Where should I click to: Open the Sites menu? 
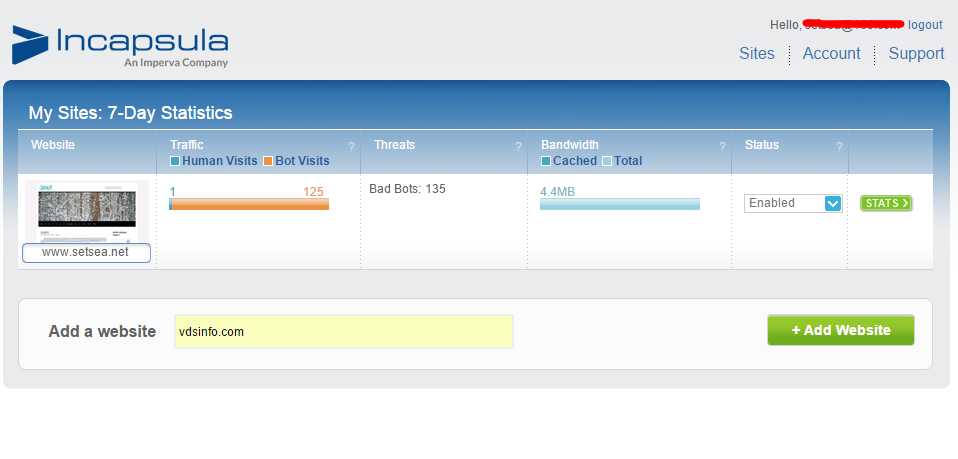[x=756, y=54]
